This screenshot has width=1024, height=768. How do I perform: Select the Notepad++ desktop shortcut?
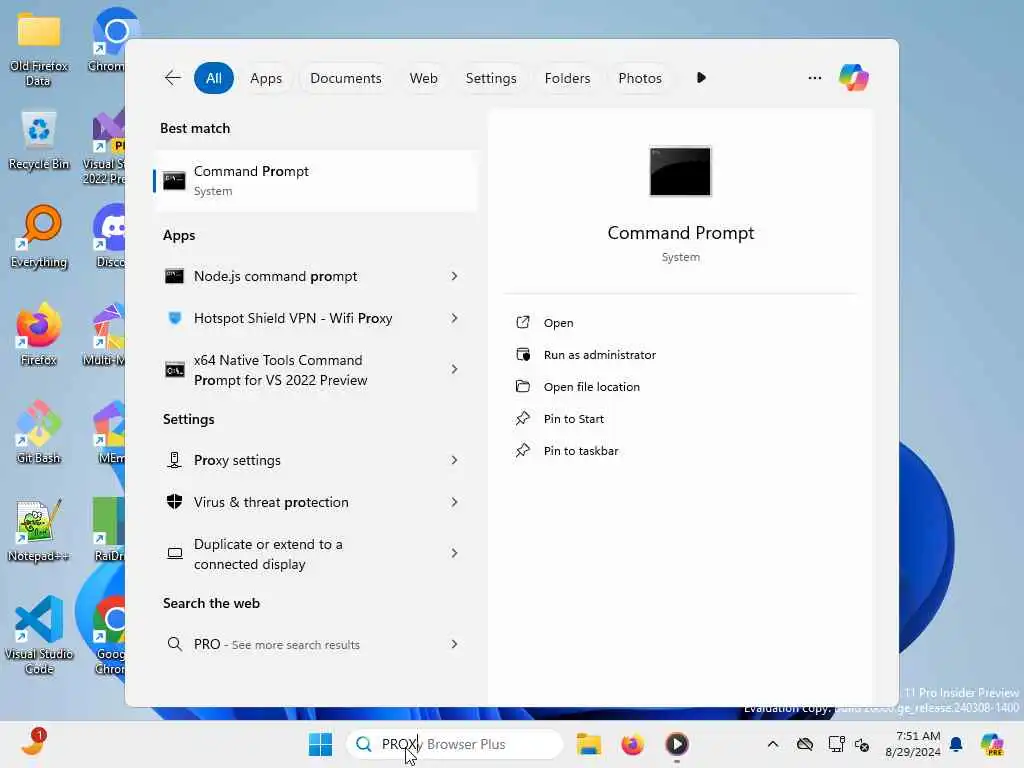pos(39,530)
